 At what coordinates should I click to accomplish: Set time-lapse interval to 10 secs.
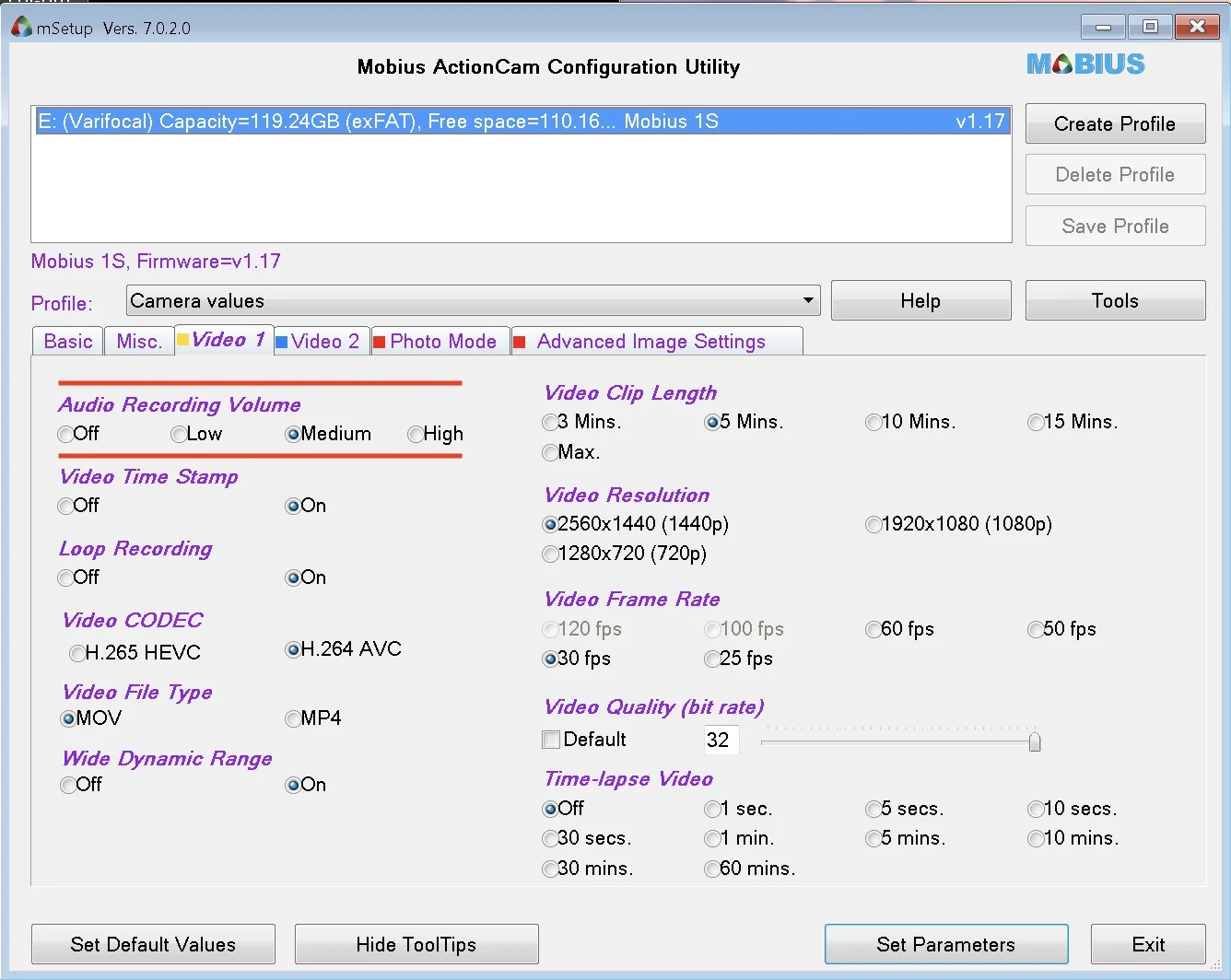(x=1036, y=809)
